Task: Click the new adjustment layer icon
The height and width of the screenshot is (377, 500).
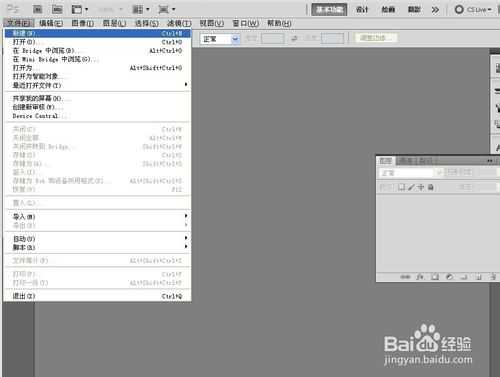Action: pos(449,277)
